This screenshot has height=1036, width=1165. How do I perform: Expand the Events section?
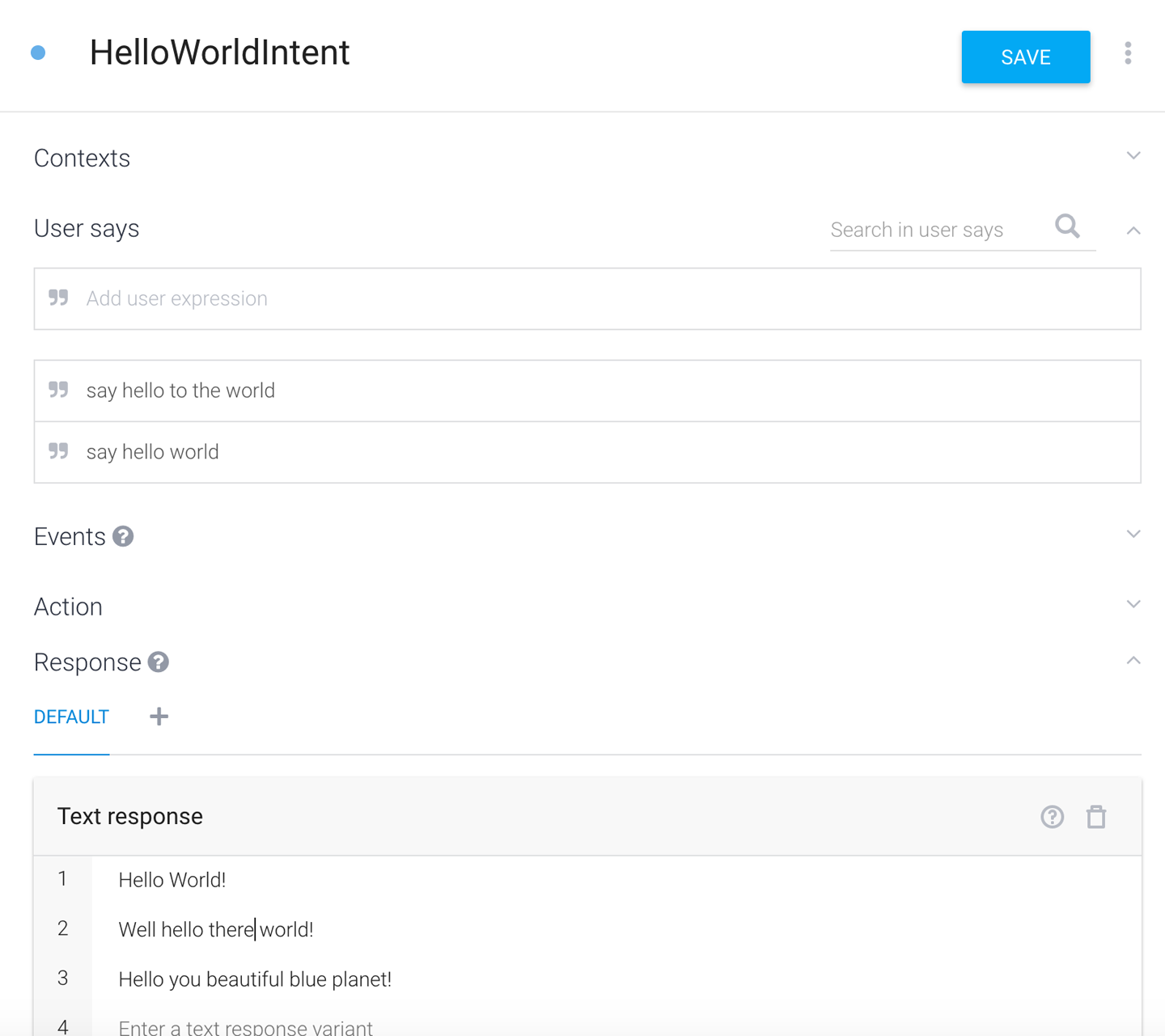coord(1133,534)
